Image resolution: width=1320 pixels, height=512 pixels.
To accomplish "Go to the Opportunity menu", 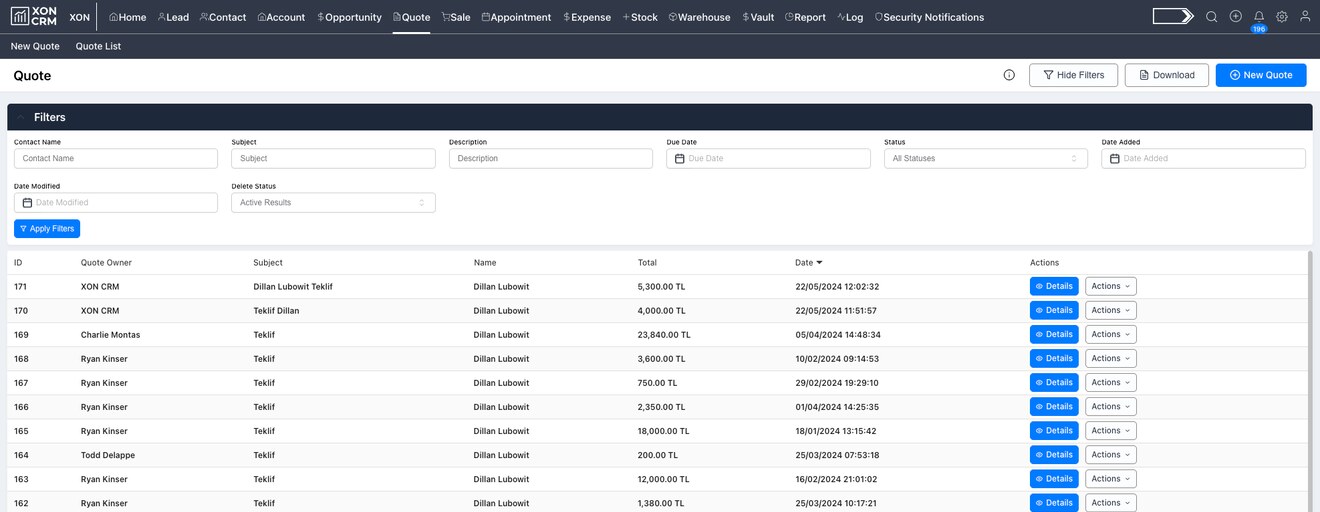I will (x=349, y=17).
